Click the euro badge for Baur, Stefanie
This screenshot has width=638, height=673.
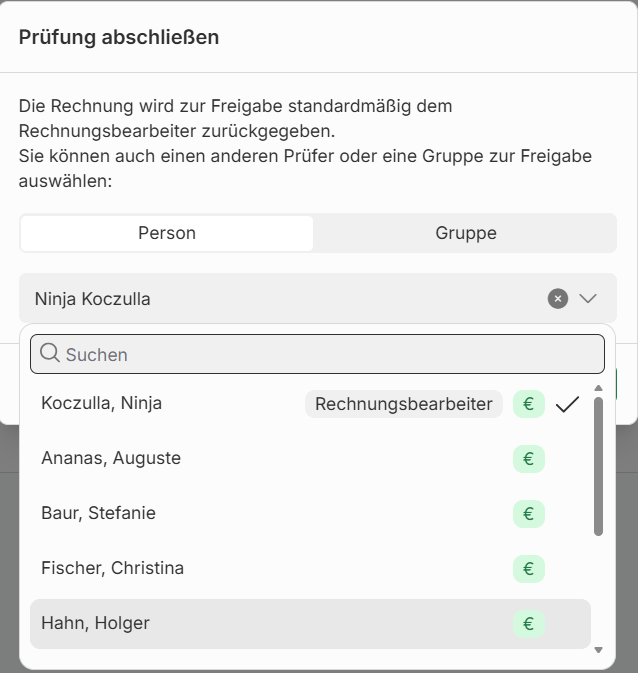pyautogui.click(x=529, y=514)
